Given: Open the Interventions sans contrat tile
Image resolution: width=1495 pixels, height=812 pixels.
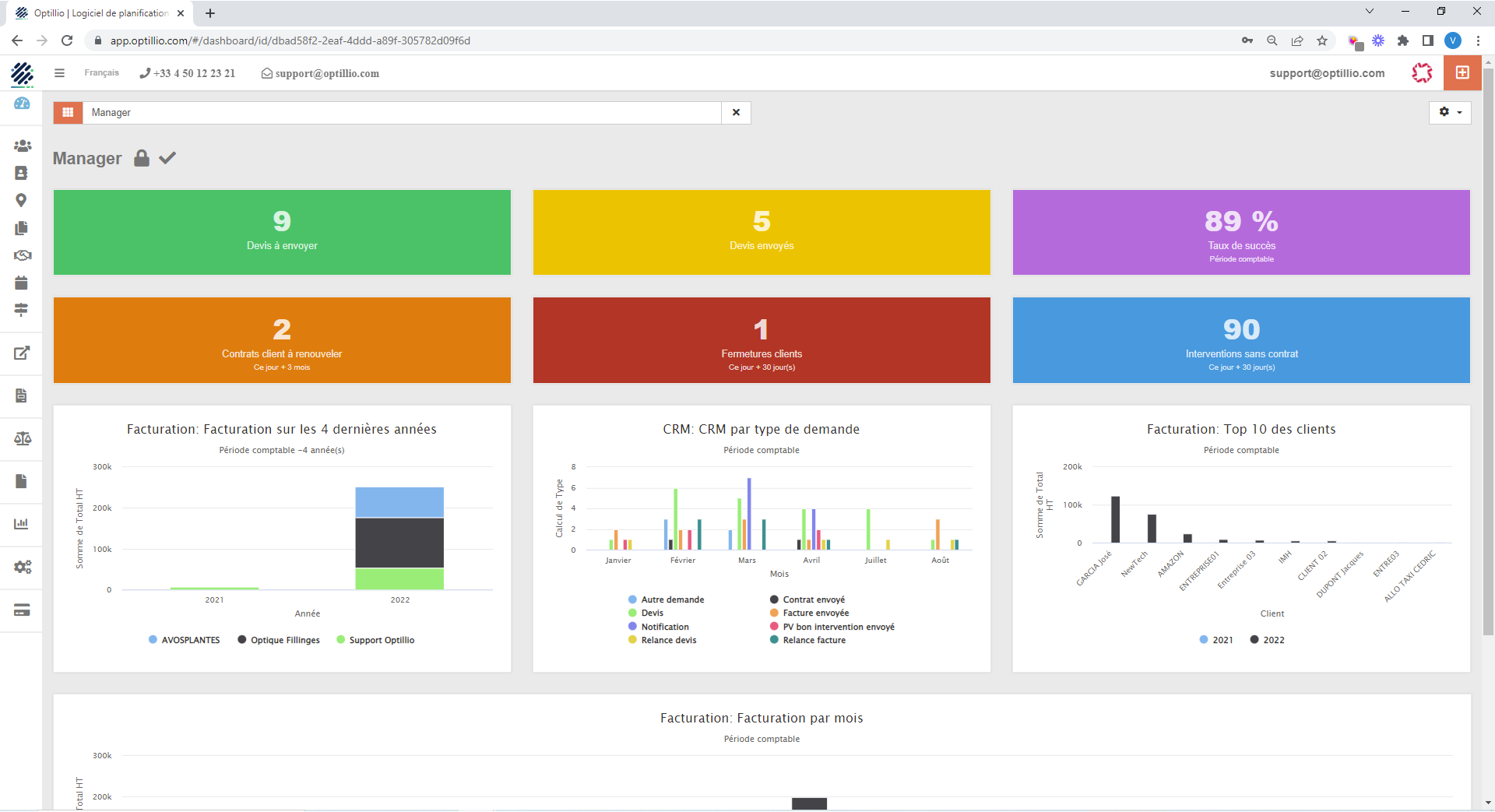Looking at the screenshot, I should (1241, 340).
